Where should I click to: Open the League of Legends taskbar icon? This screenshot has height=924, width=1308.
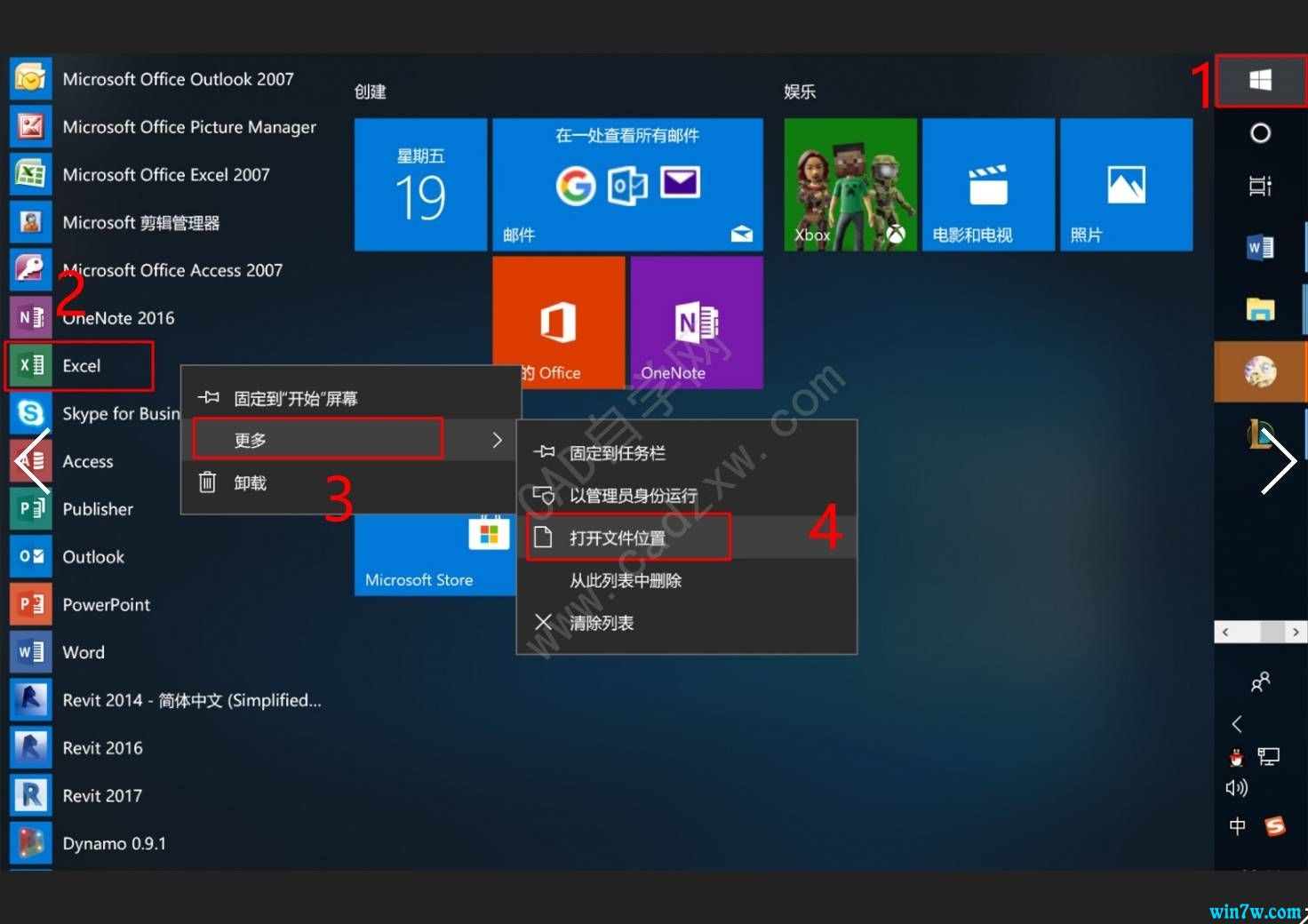pos(1260,434)
